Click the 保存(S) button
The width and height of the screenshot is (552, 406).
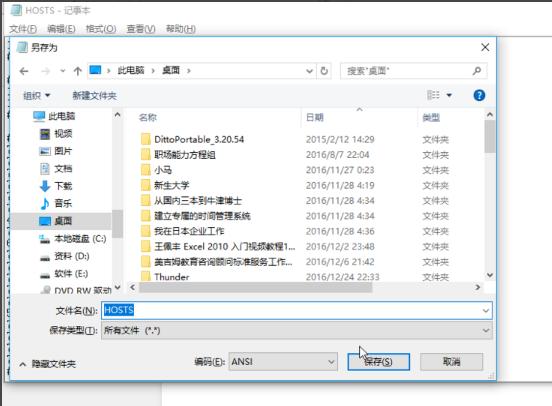click(378, 362)
